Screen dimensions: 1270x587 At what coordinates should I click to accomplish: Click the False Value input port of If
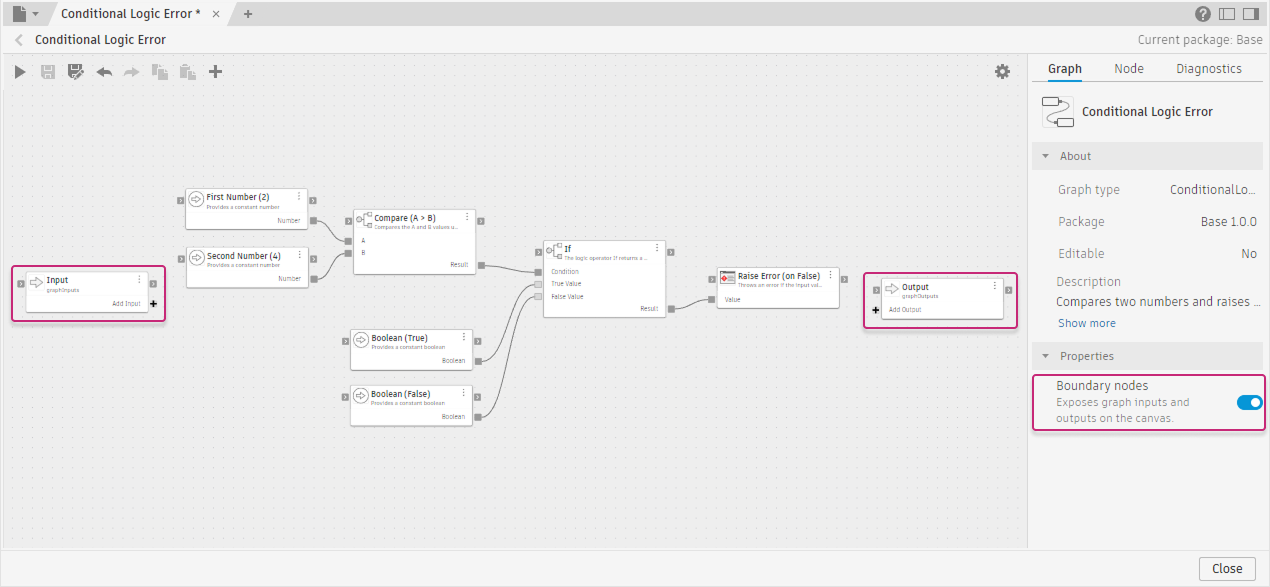pos(538,296)
